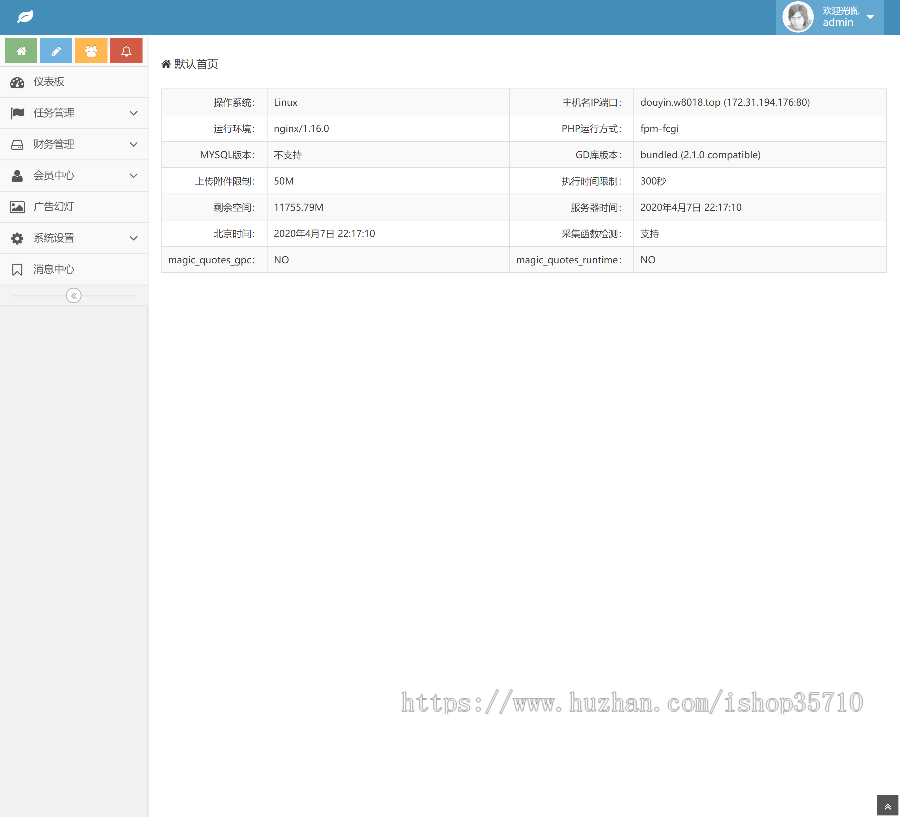This screenshot has width=900, height=817.
Task: Click the GD库版本 label
Action: pos(598,154)
